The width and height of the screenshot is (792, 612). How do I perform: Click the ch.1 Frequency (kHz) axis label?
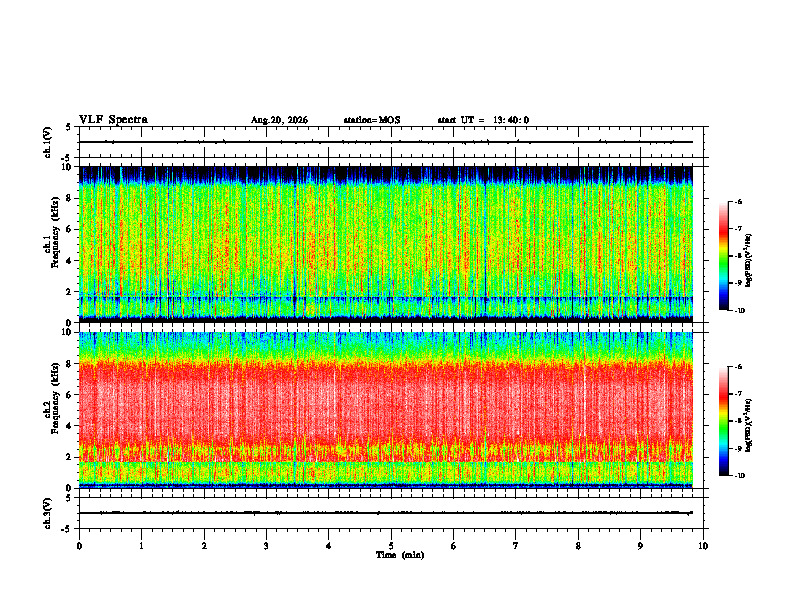point(51,245)
